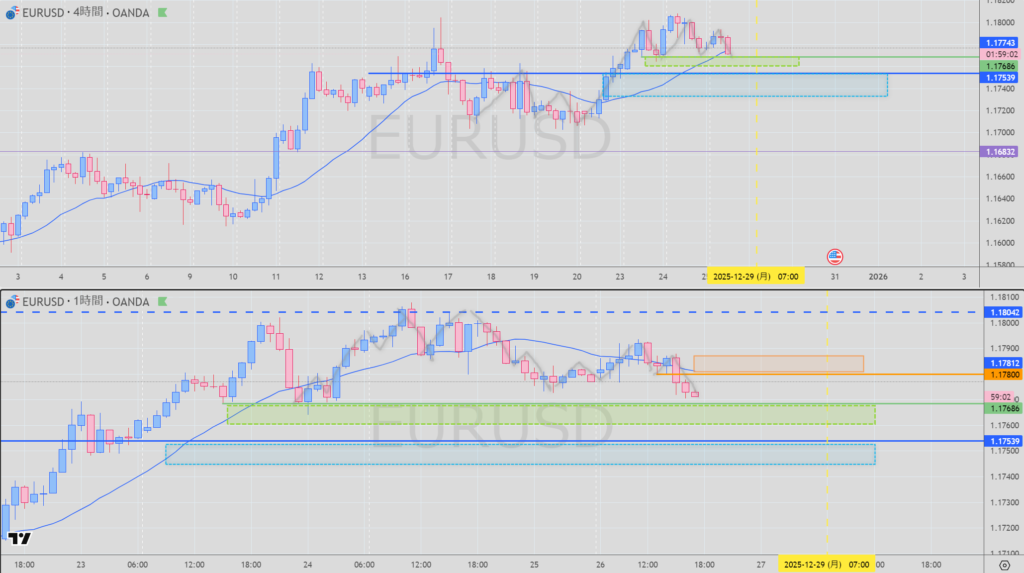
Task: Click the EURUSD flag icon on 4-hour chart
Action: [x=11, y=14]
